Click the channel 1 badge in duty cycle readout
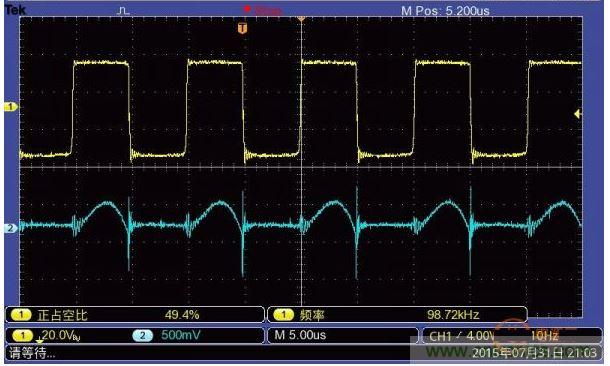610x366 pixels. [21, 315]
